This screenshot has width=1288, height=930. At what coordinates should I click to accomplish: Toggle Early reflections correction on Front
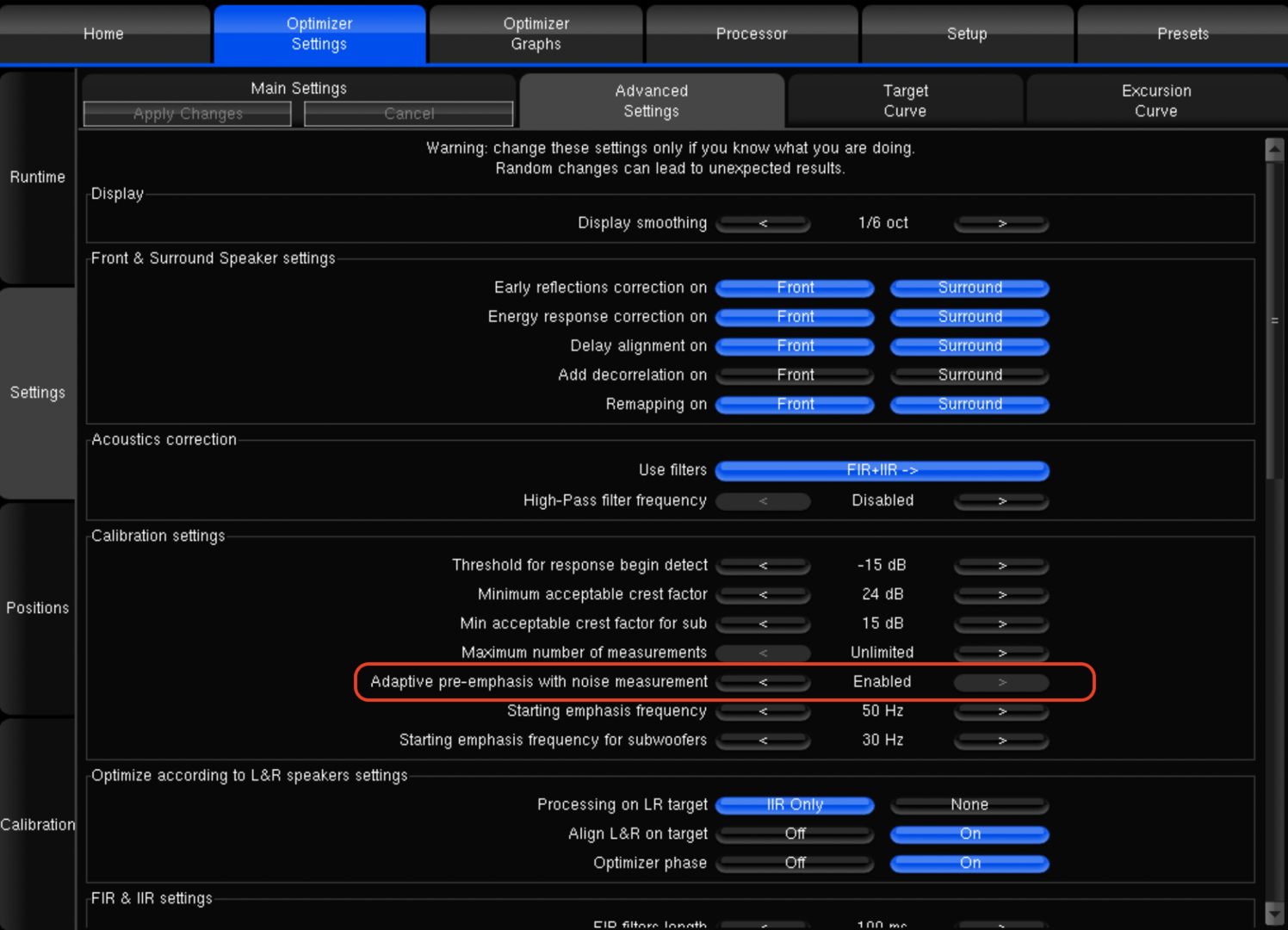click(x=795, y=288)
